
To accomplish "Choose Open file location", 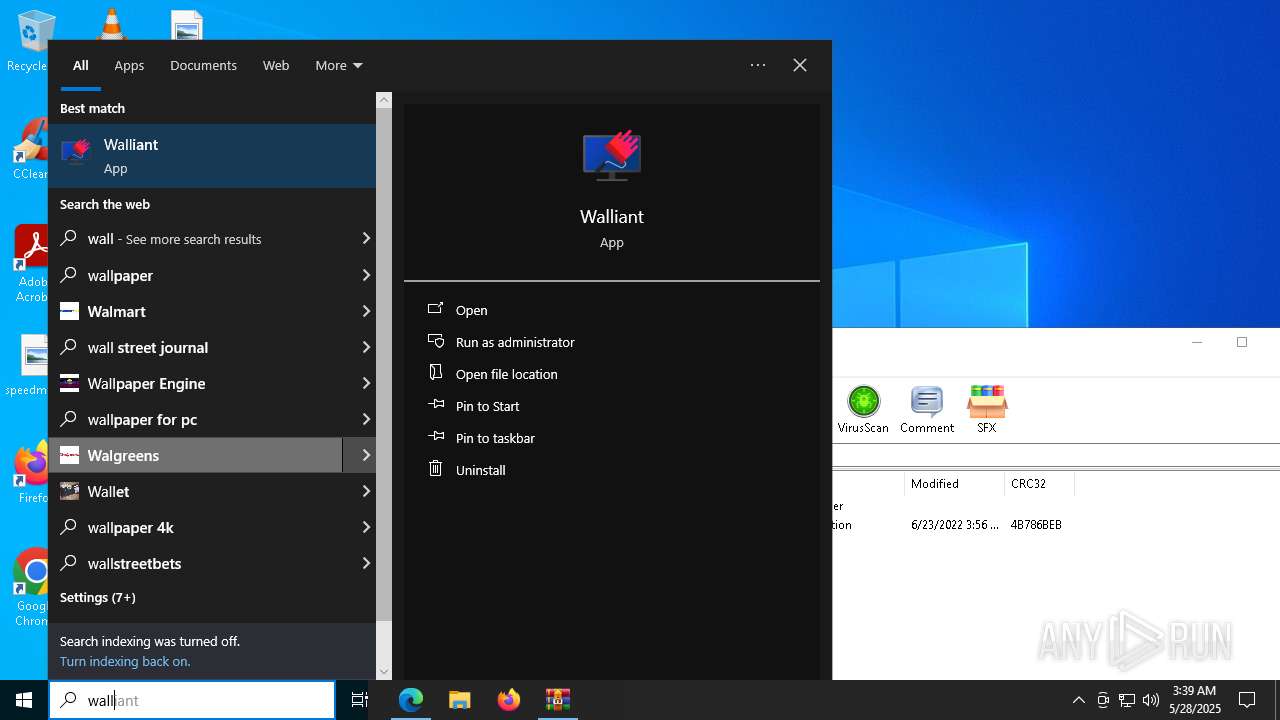I will 507,374.
